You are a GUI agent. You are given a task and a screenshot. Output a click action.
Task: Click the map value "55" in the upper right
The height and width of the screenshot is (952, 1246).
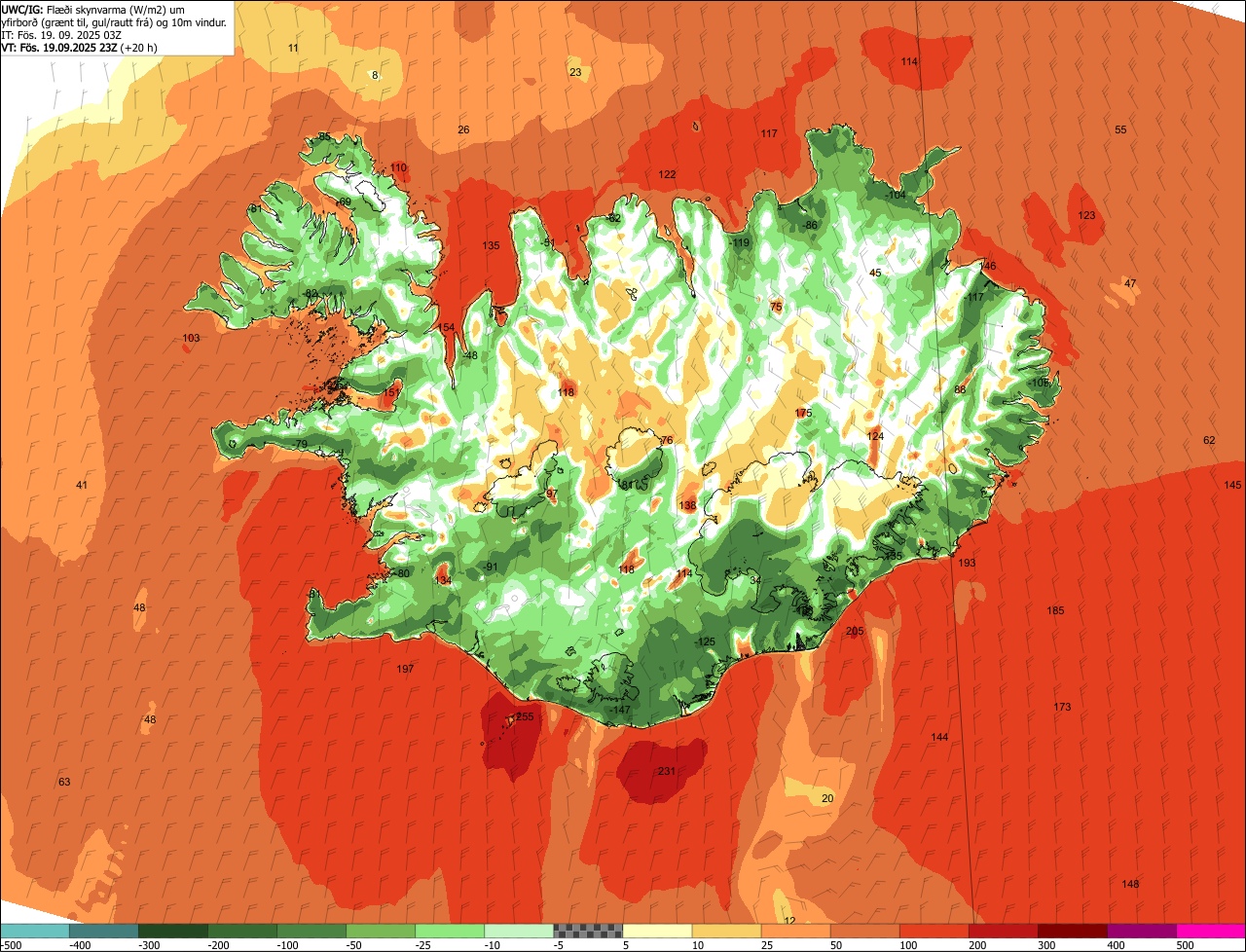click(x=1120, y=129)
